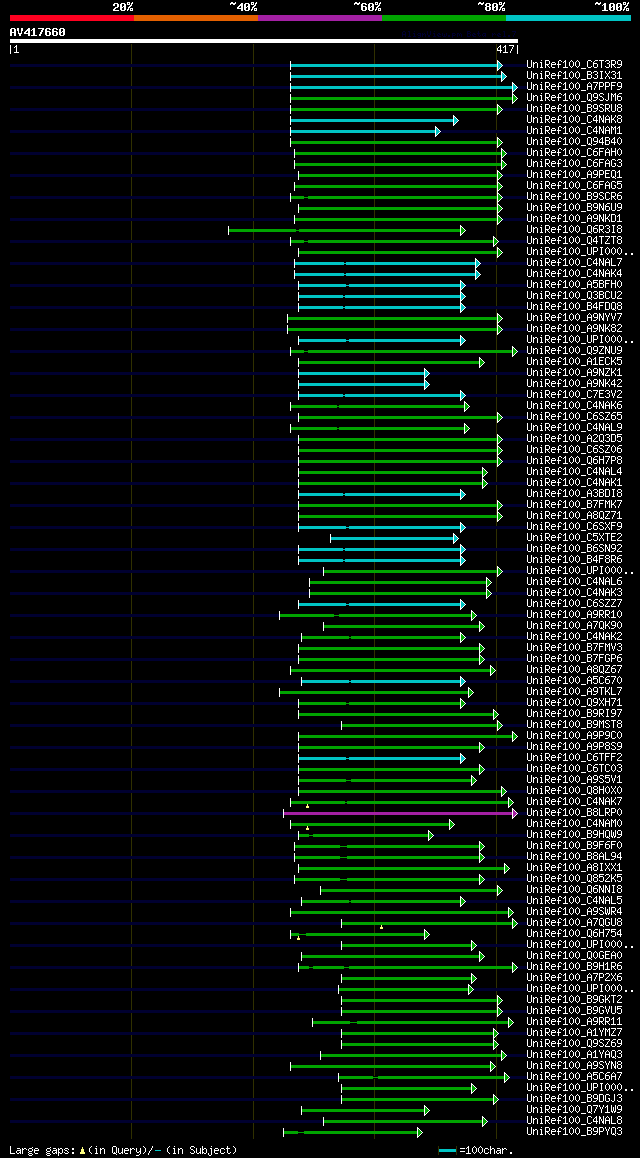This screenshot has height=1158, width=640.
Task: Select the UniRef100_A1ECK5 label
Action: [574, 362]
